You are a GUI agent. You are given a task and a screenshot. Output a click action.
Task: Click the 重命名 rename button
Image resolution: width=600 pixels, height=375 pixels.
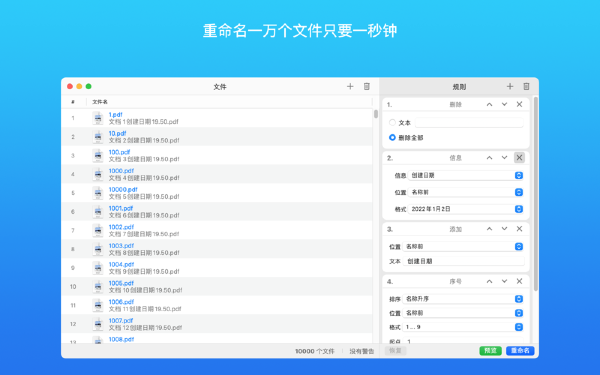520,351
